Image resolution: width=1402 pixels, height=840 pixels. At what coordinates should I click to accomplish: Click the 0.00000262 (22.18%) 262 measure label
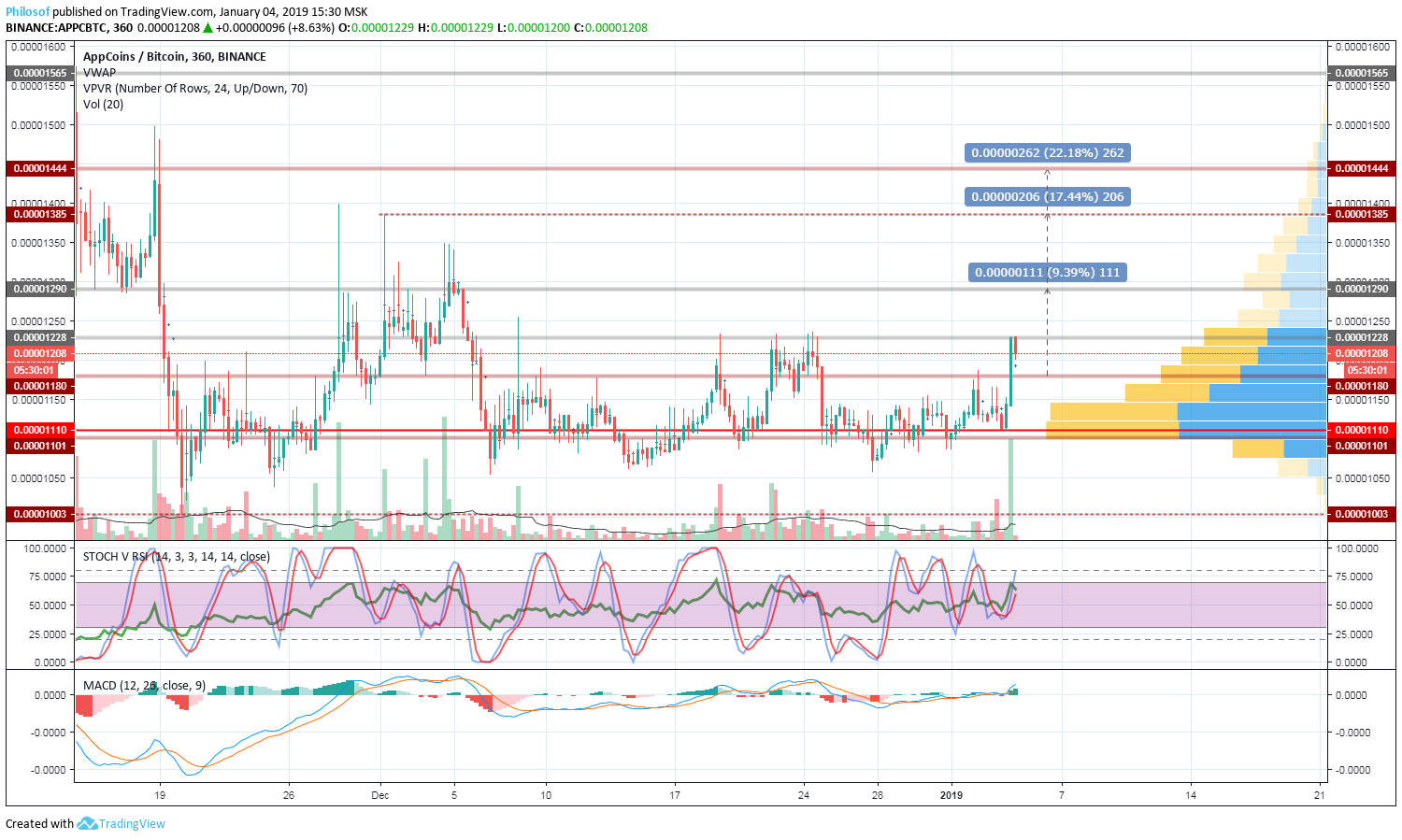(1048, 152)
